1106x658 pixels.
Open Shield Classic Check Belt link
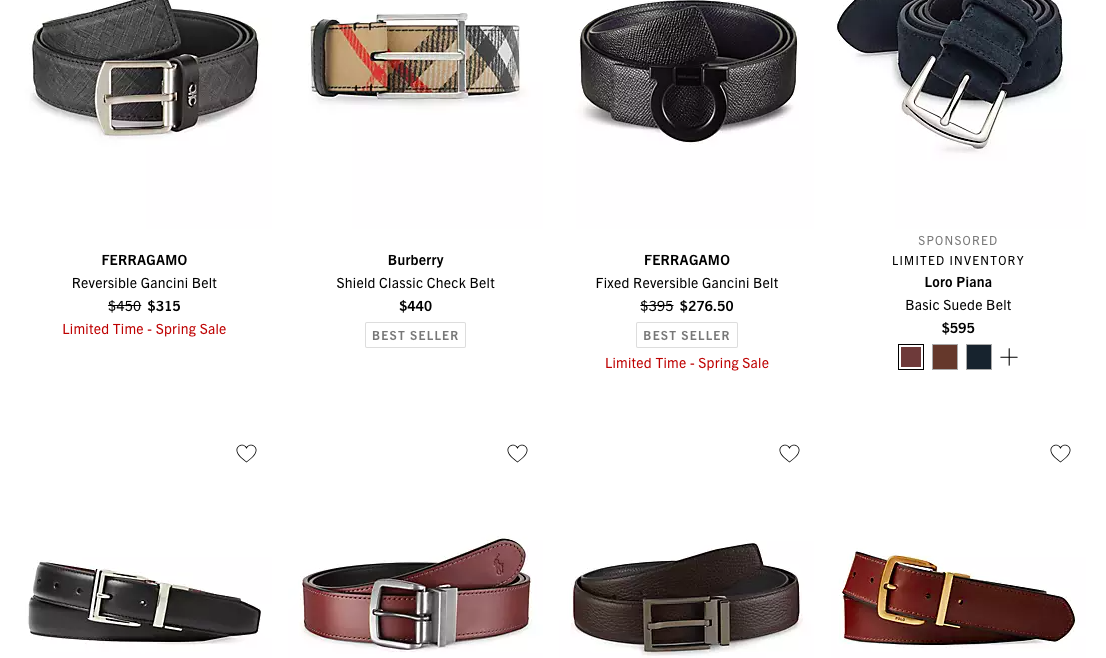(x=415, y=283)
